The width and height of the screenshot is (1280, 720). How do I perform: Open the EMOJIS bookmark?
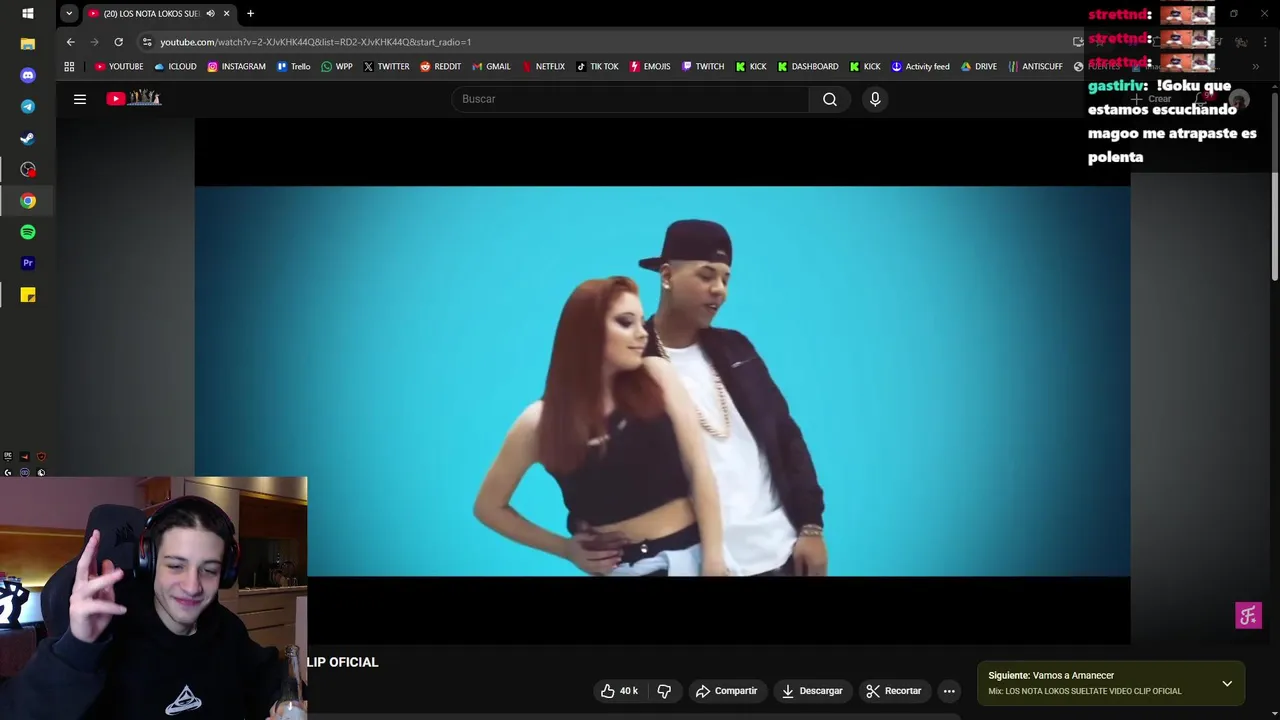tap(649, 67)
